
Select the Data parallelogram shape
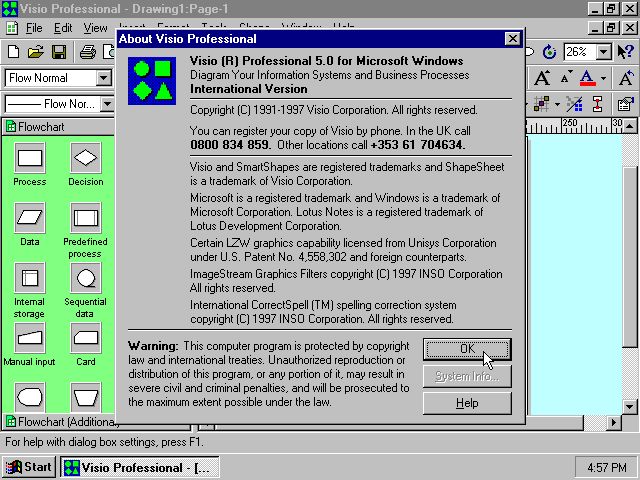click(x=30, y=218)
